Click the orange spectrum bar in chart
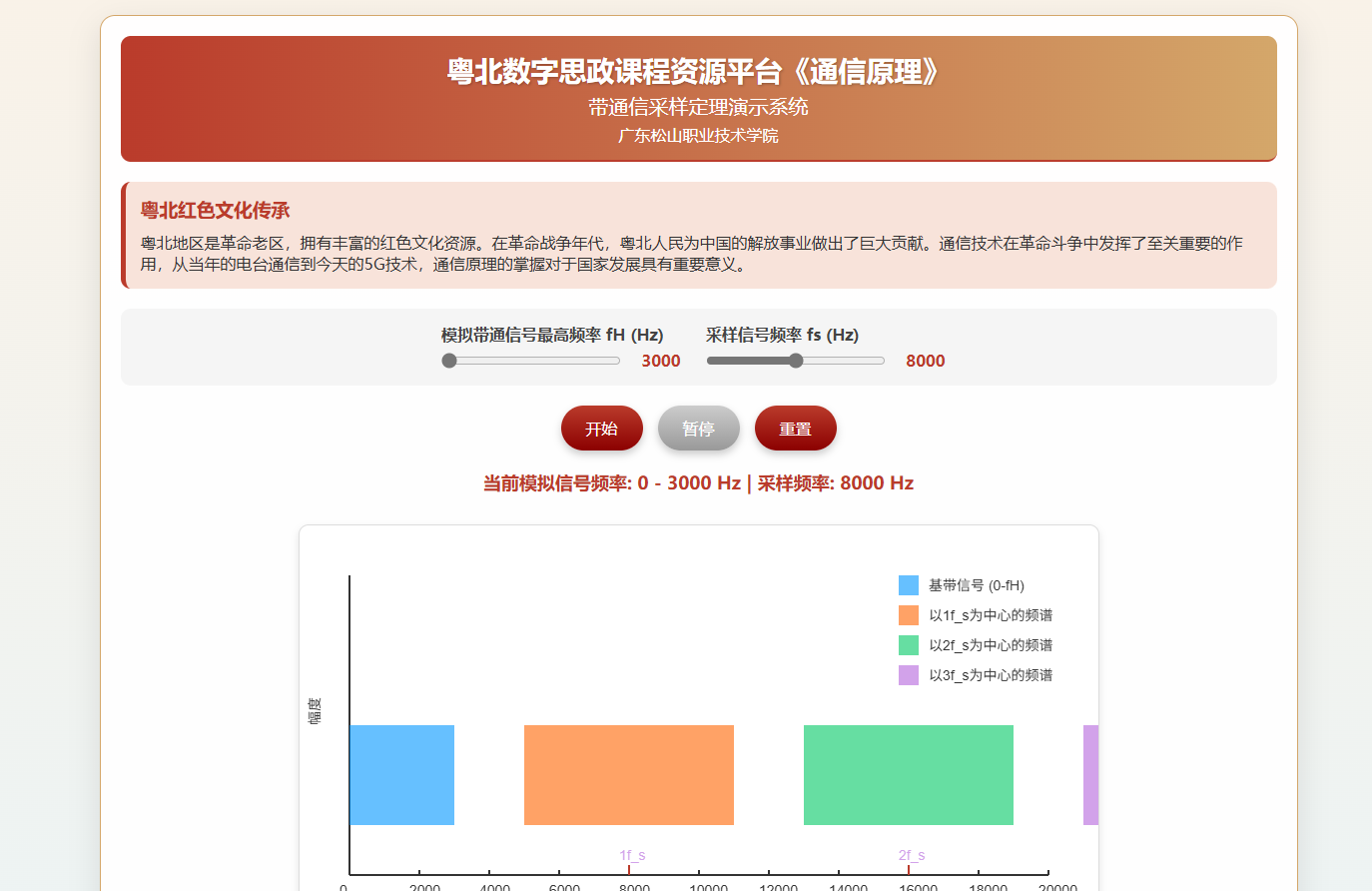Image resolution: width=1372 pixels, height=891 pixels. (x=629, y=775)
